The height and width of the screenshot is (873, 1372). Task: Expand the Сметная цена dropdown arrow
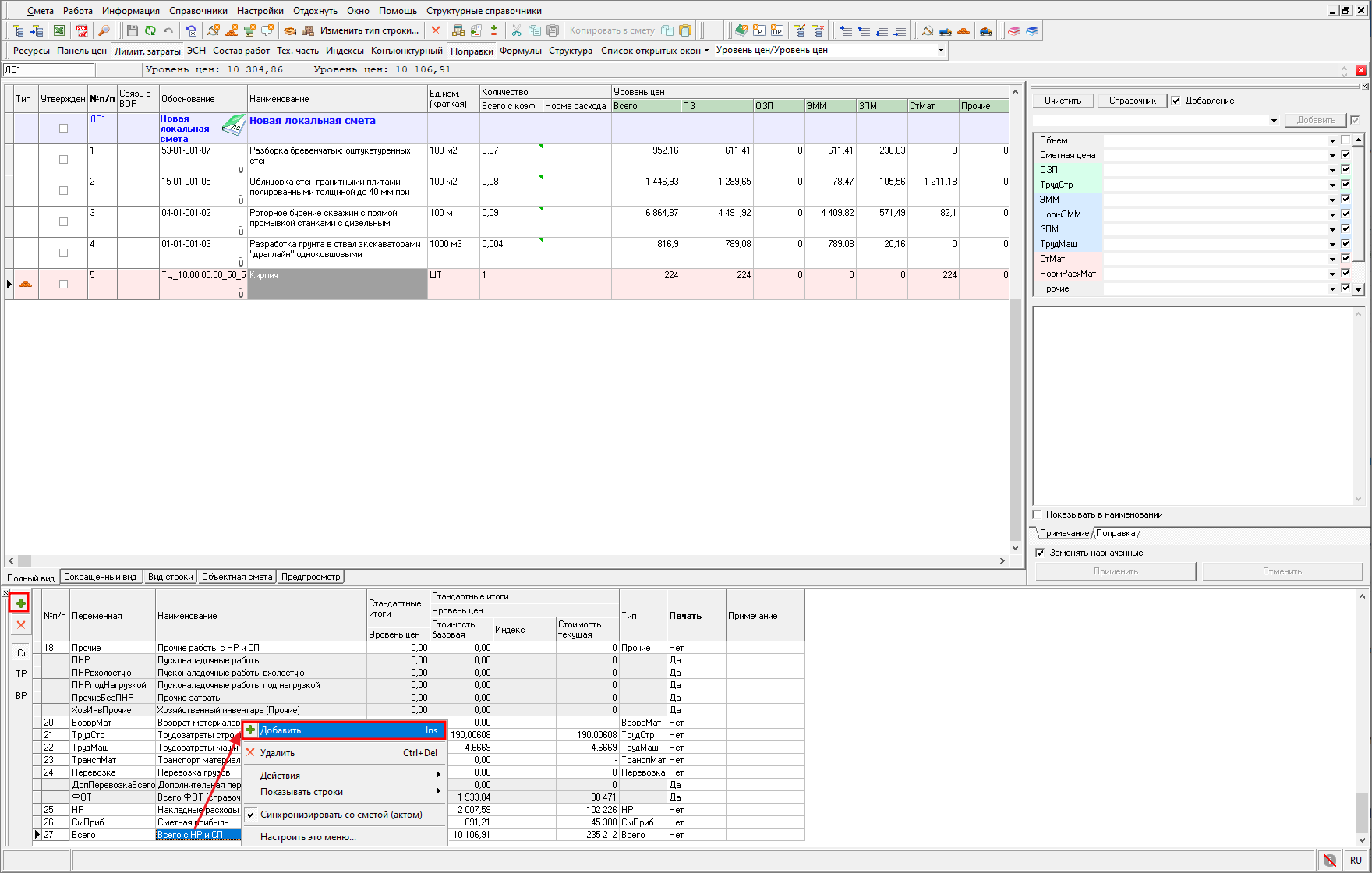tap(1332, 155)
